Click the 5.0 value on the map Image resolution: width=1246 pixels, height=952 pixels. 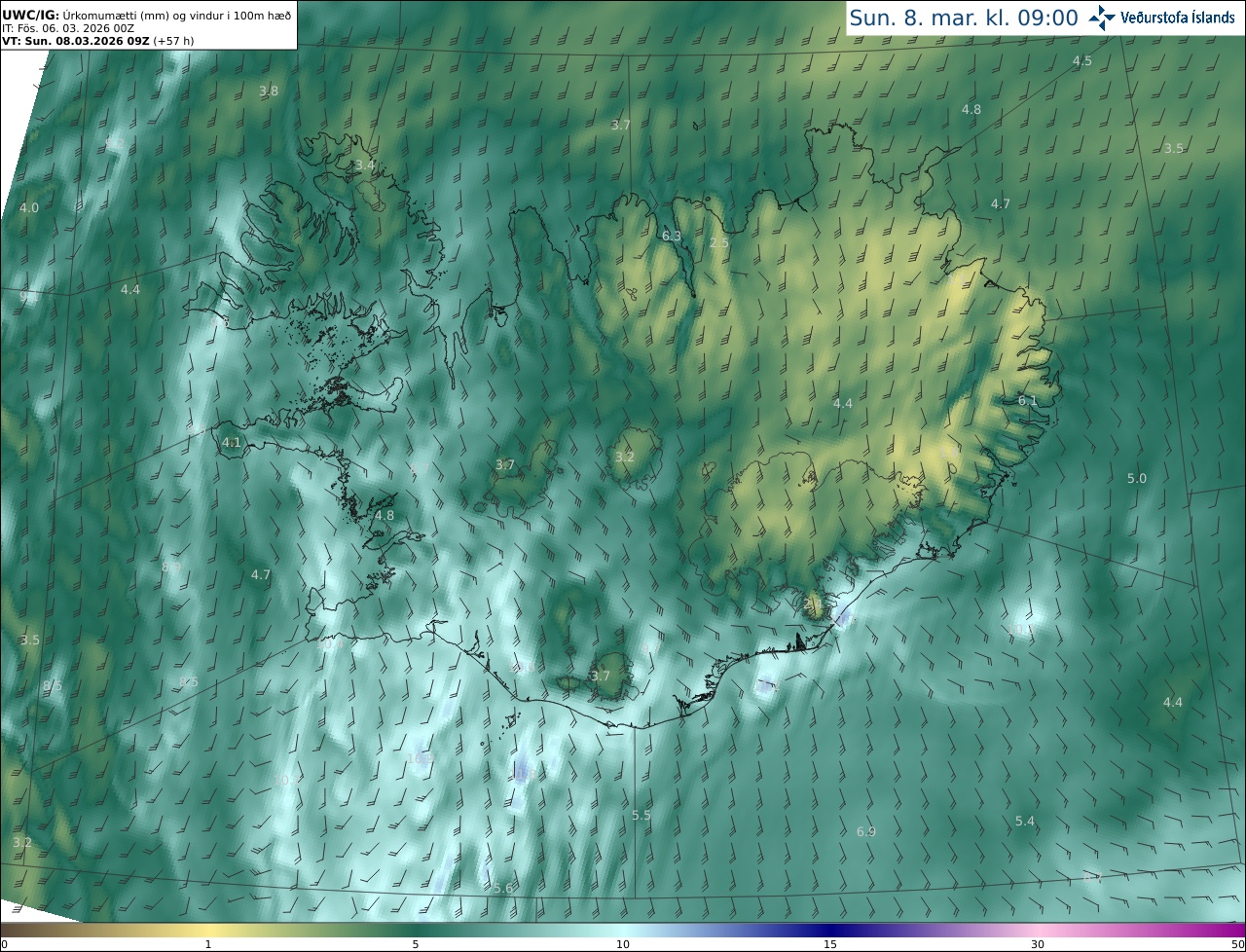click(1137, 478)
